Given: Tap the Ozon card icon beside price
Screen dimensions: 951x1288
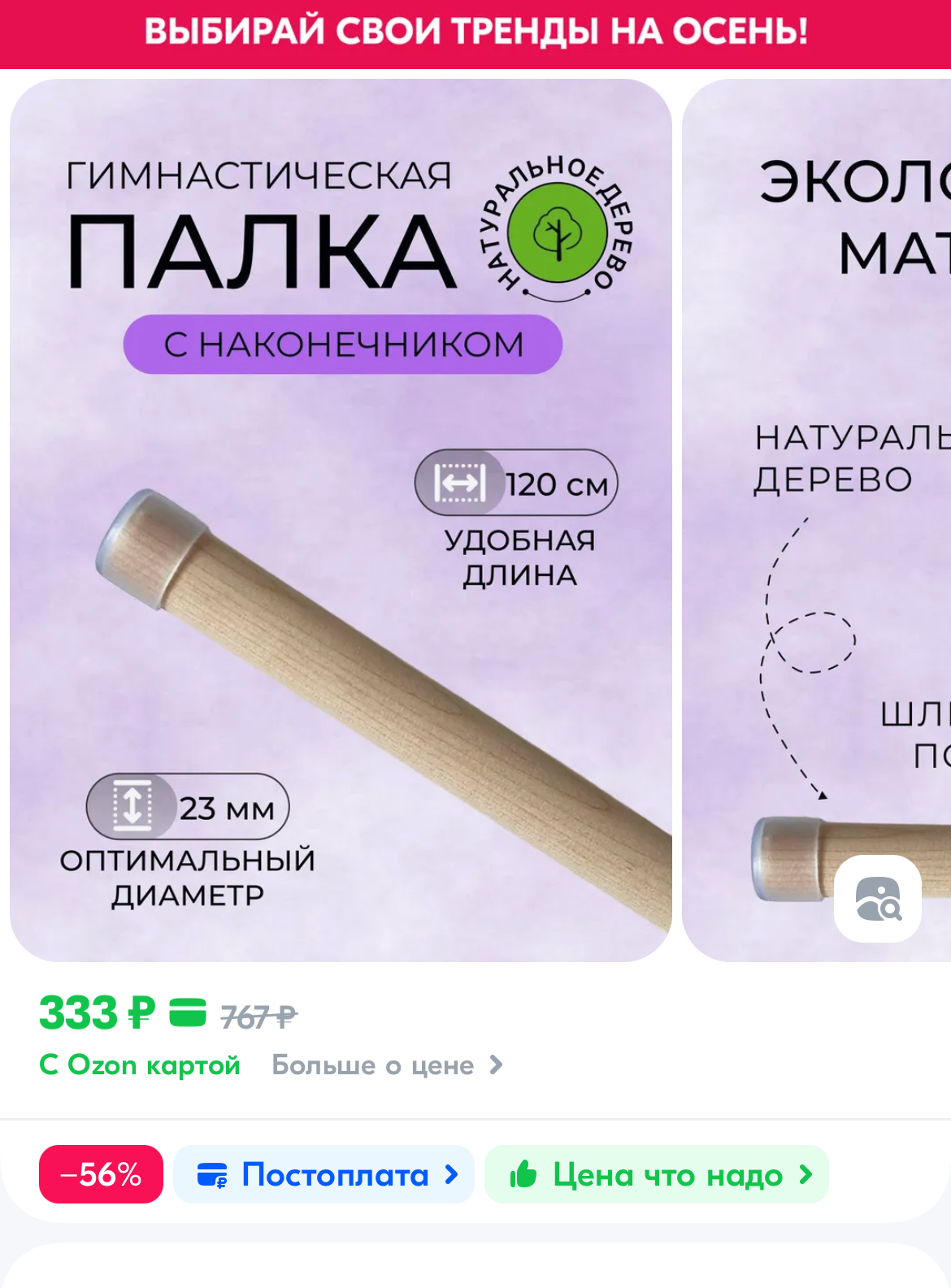Looking at the screenshot, I should coord(188,1013).
